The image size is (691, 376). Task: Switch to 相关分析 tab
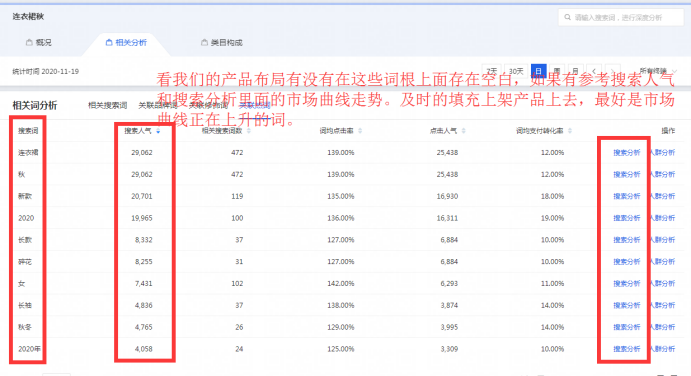point(126,43)
